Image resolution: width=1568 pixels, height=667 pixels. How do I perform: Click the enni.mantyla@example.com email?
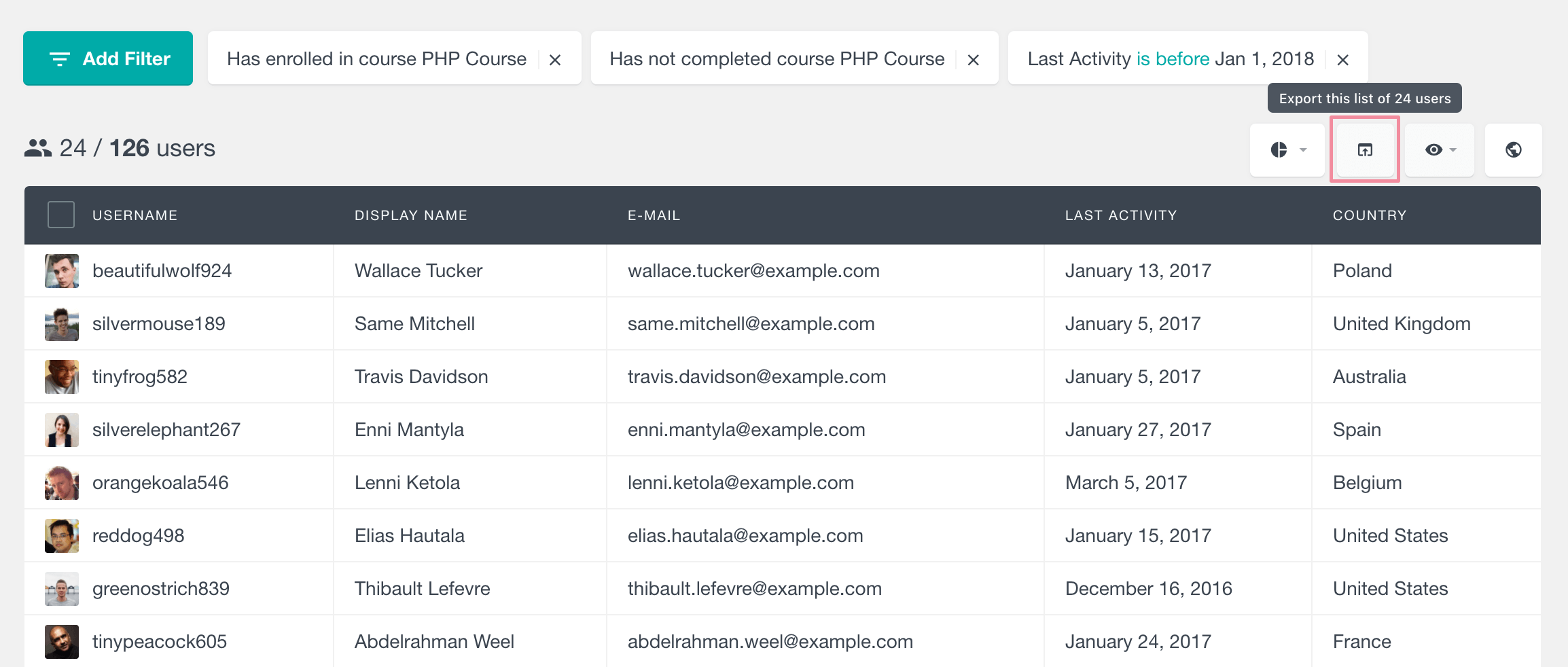(x=746, y=430)
